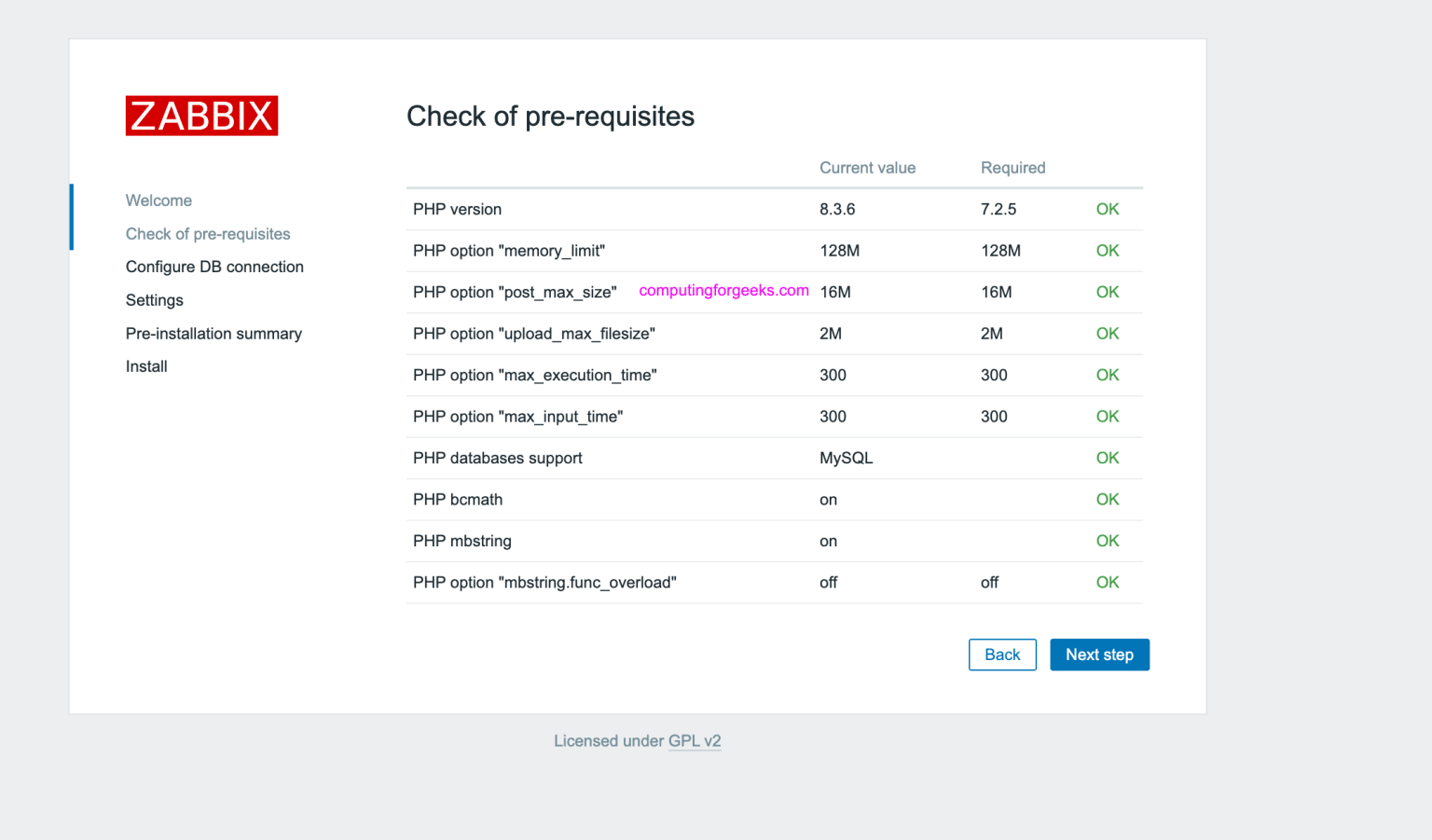Click the PHP version row
Image resolution: width=1432 pixels, height=840 pixels.
click(457, 209)
